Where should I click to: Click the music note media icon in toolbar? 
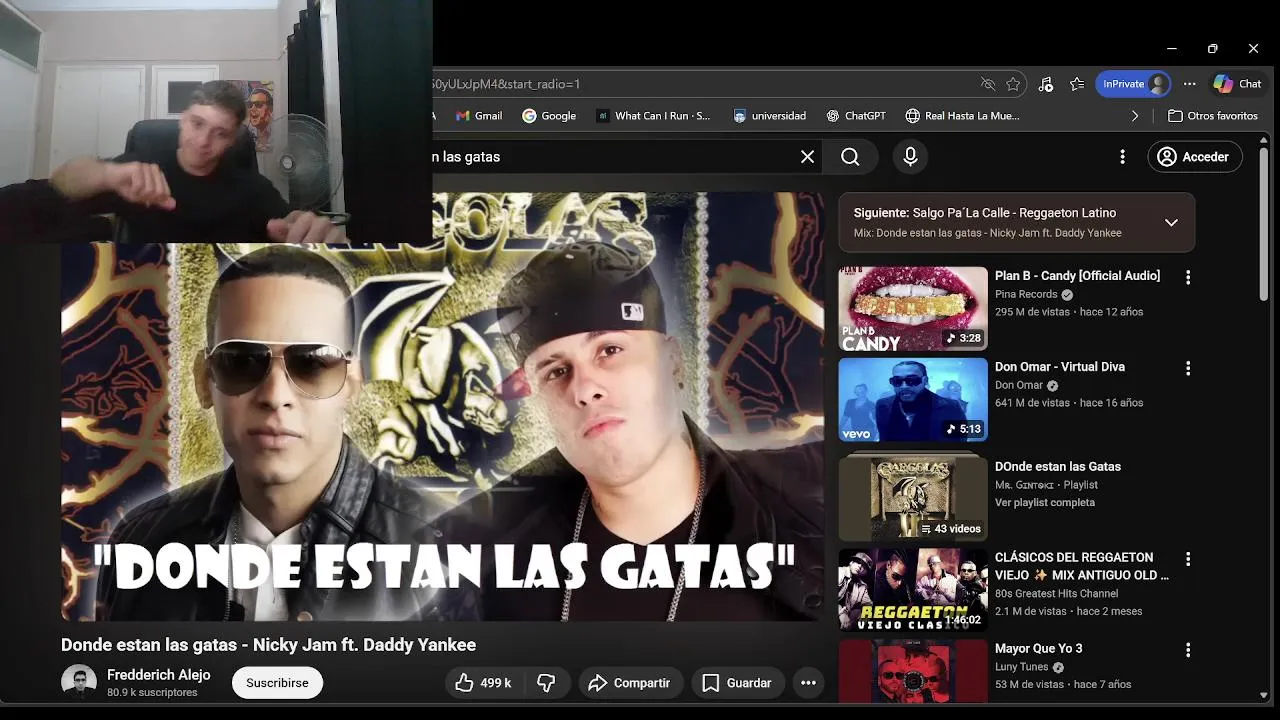pos(1046,84)
